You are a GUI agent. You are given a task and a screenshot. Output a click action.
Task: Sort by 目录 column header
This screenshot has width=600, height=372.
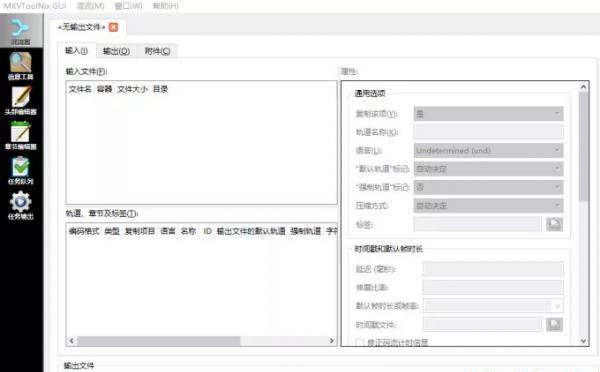click(160, 89)
